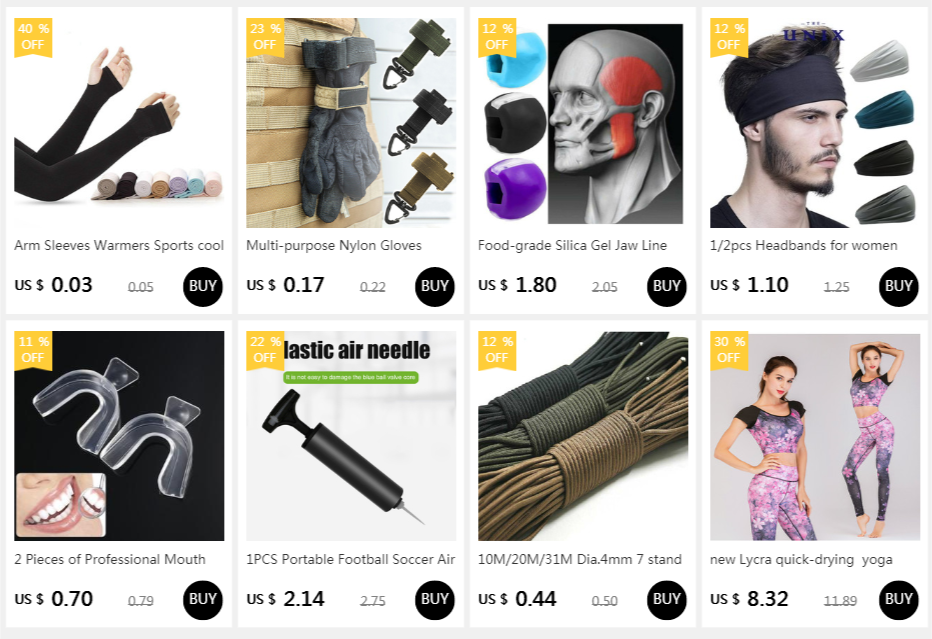Viewport: 932px width, 639px height.
Task: Open the paracord rope bundle image
Action: [x=582, y=436]
